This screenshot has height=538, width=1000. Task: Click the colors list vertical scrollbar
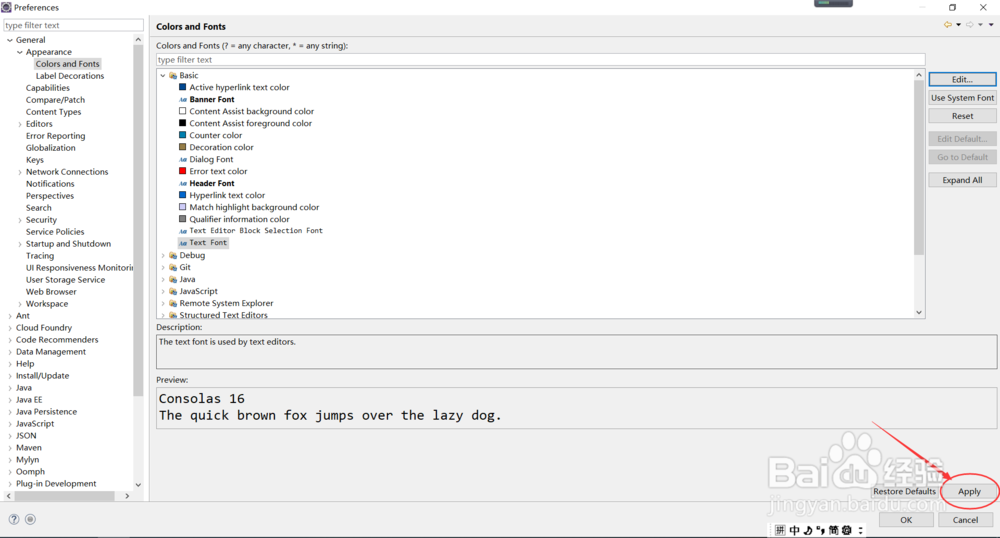point(918,167)
